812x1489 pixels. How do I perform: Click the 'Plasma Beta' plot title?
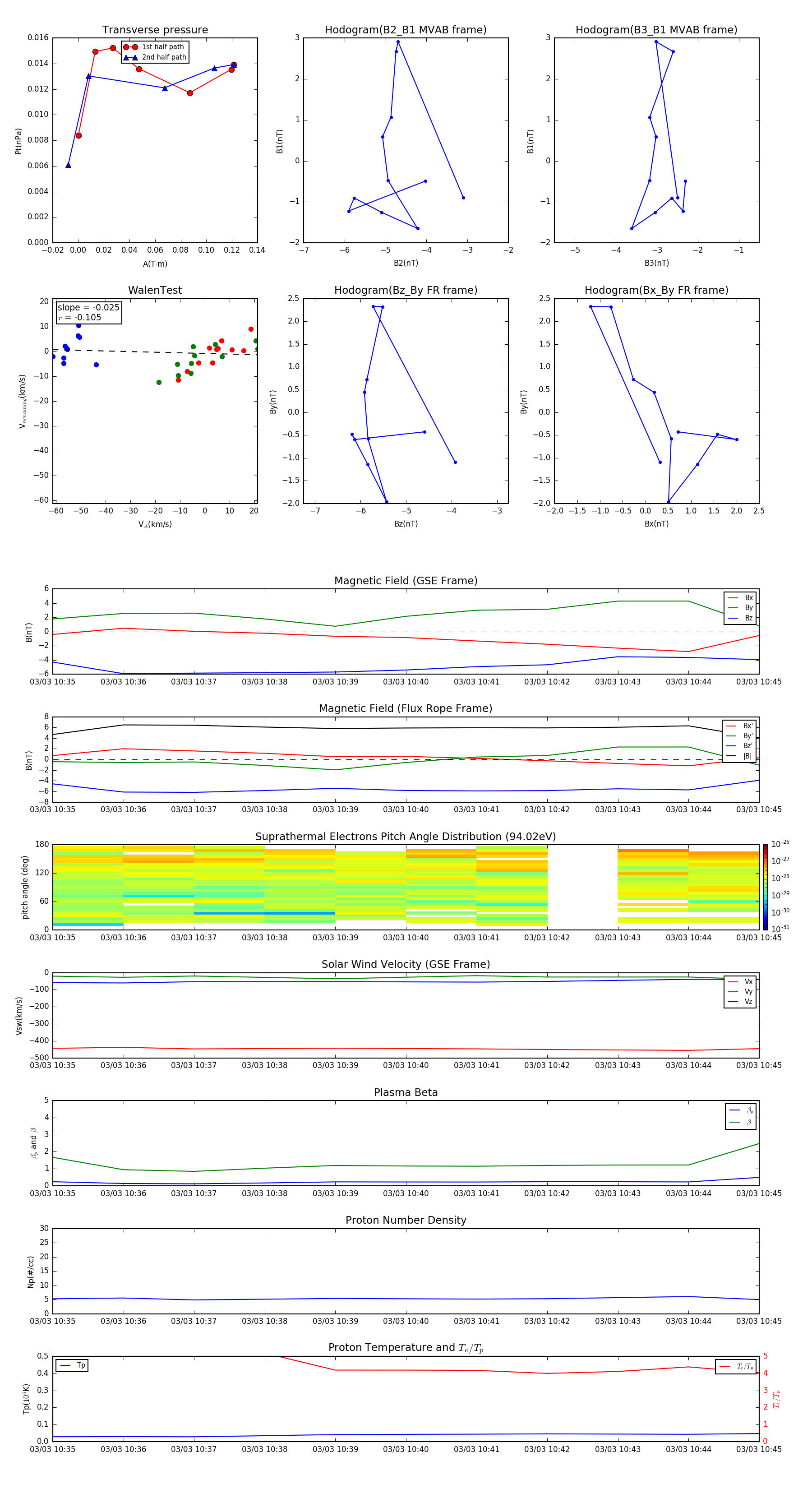pyautogui.click(x=406, y=1092)
